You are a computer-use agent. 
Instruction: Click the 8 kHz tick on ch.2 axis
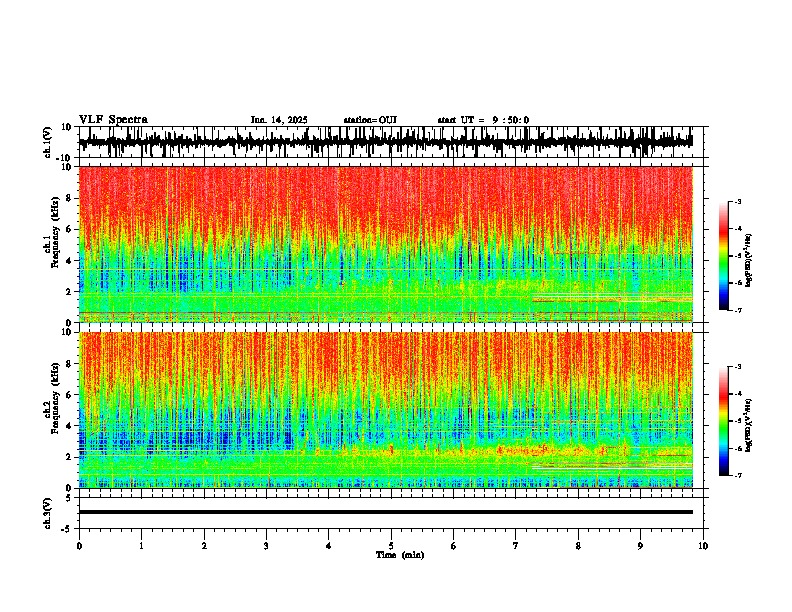[x=69, y=364]
